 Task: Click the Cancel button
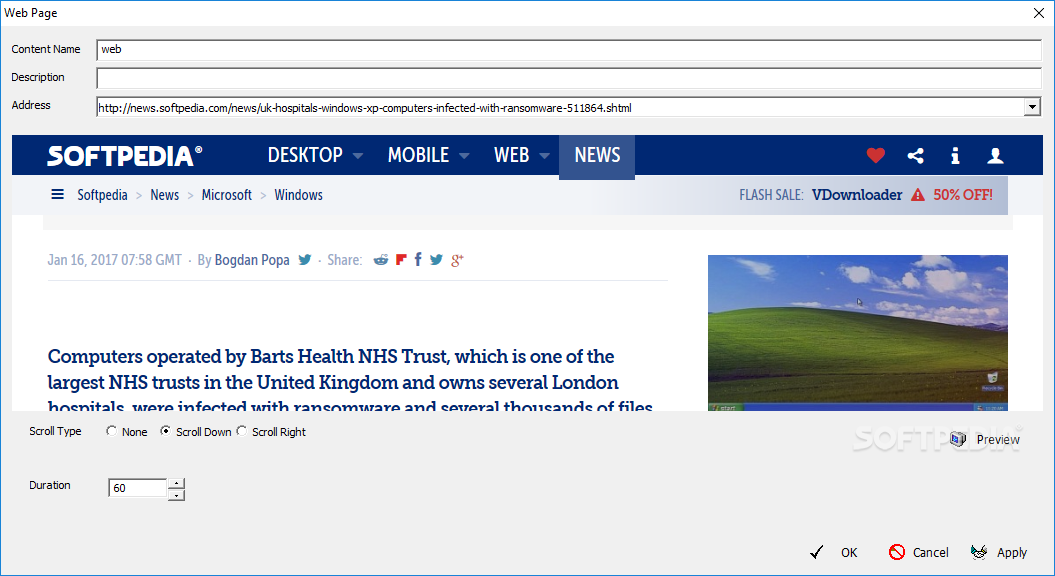coord(918,552)
